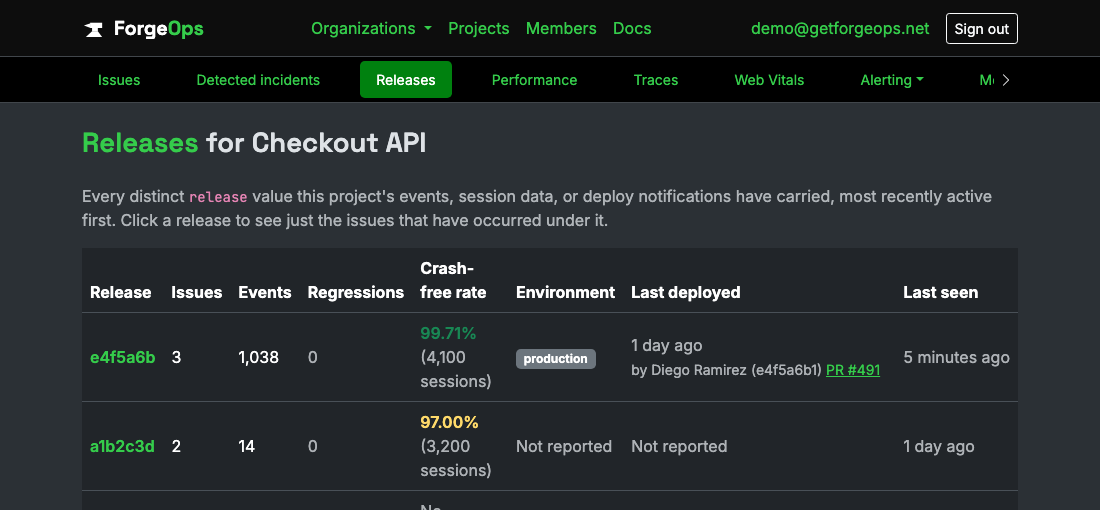
Task: Click the Sign out button
Action: pyautogui.click(x=981, y=29)
